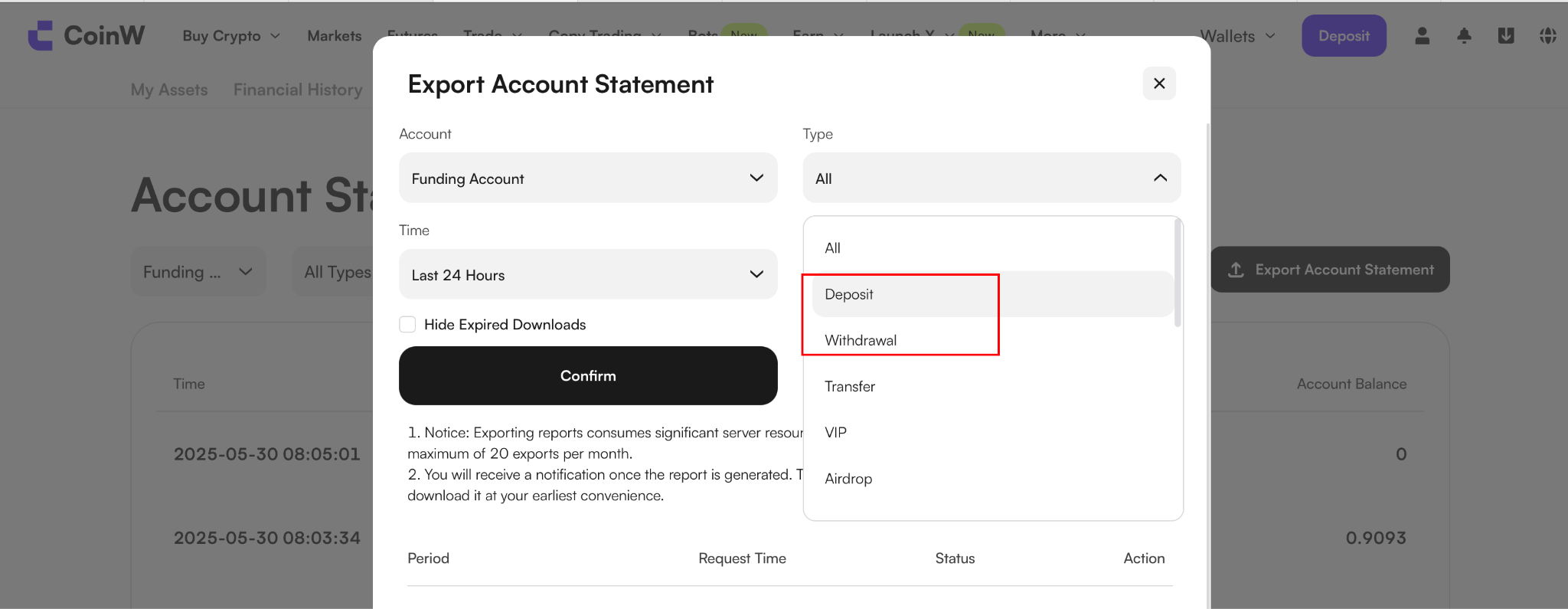Screen dimensions: 1568x609
Task: Click the Confirm button
Action: click(588, 375)
